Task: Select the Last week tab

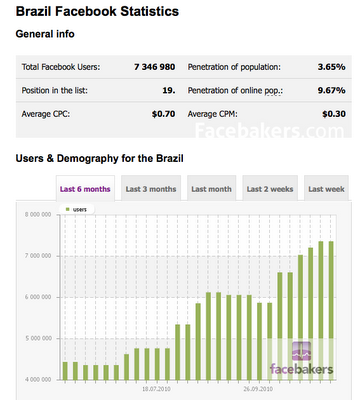Action: tap(326, 189)
